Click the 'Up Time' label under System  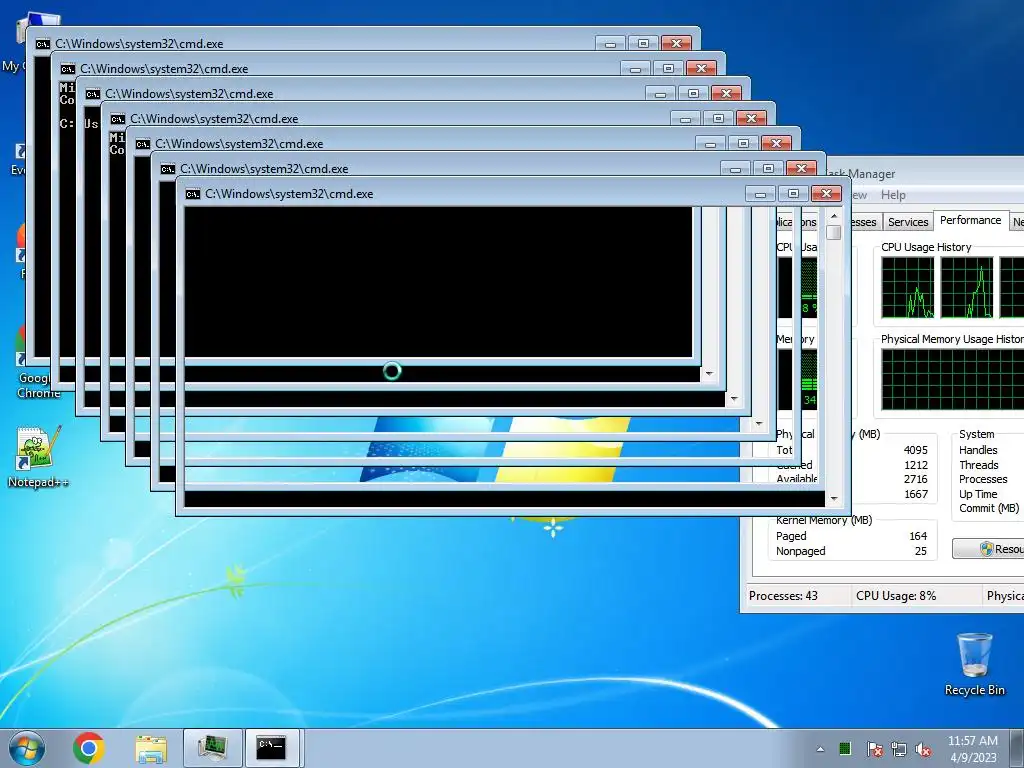pyautogui.click(x=978, y=494)
